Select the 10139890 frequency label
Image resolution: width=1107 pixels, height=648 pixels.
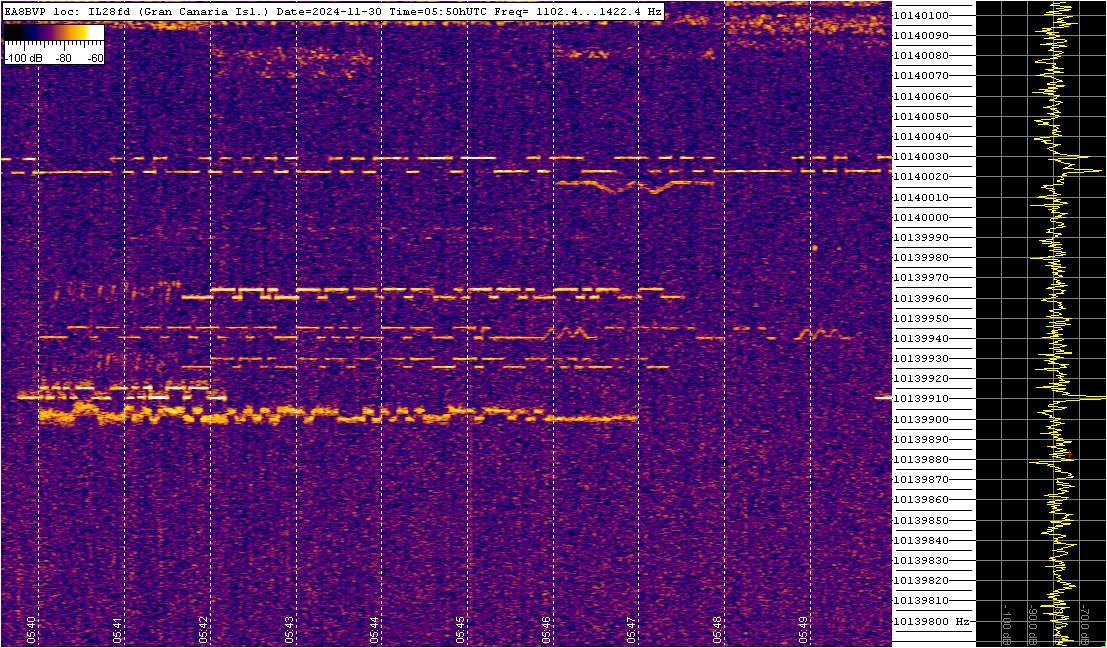[x=921, y=439]
